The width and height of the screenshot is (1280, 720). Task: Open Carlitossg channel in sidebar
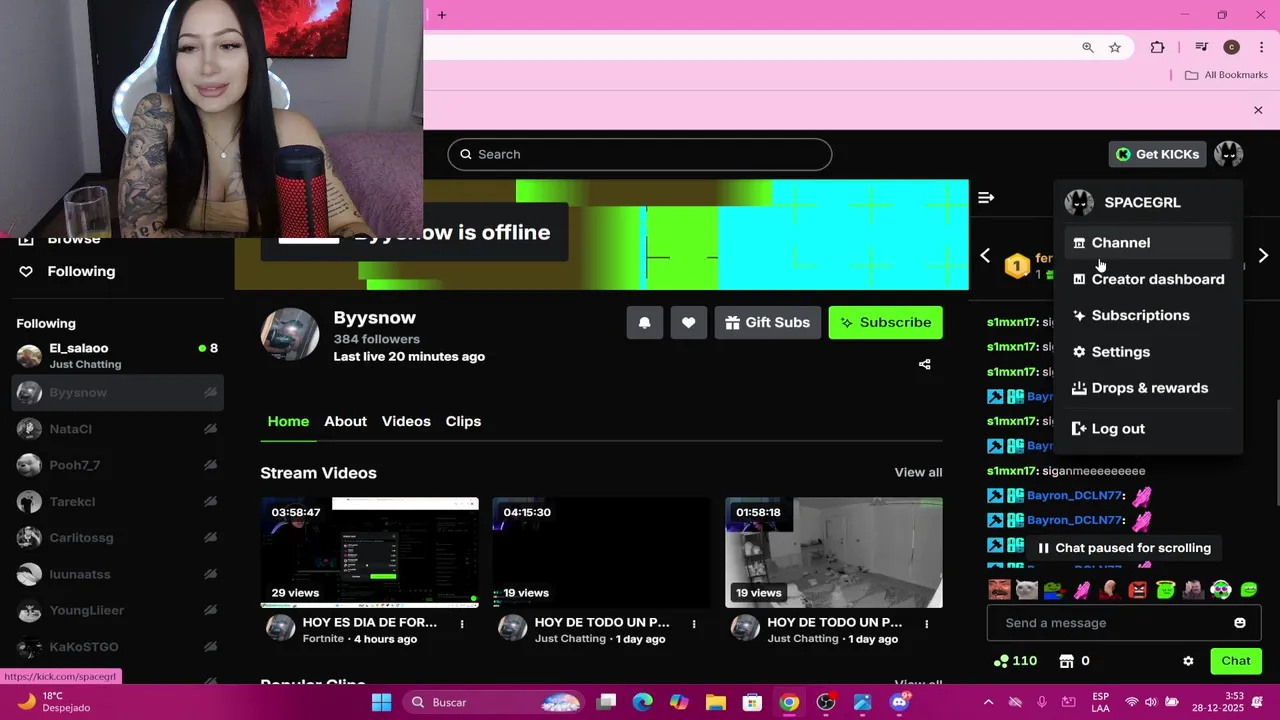[118, 538]
